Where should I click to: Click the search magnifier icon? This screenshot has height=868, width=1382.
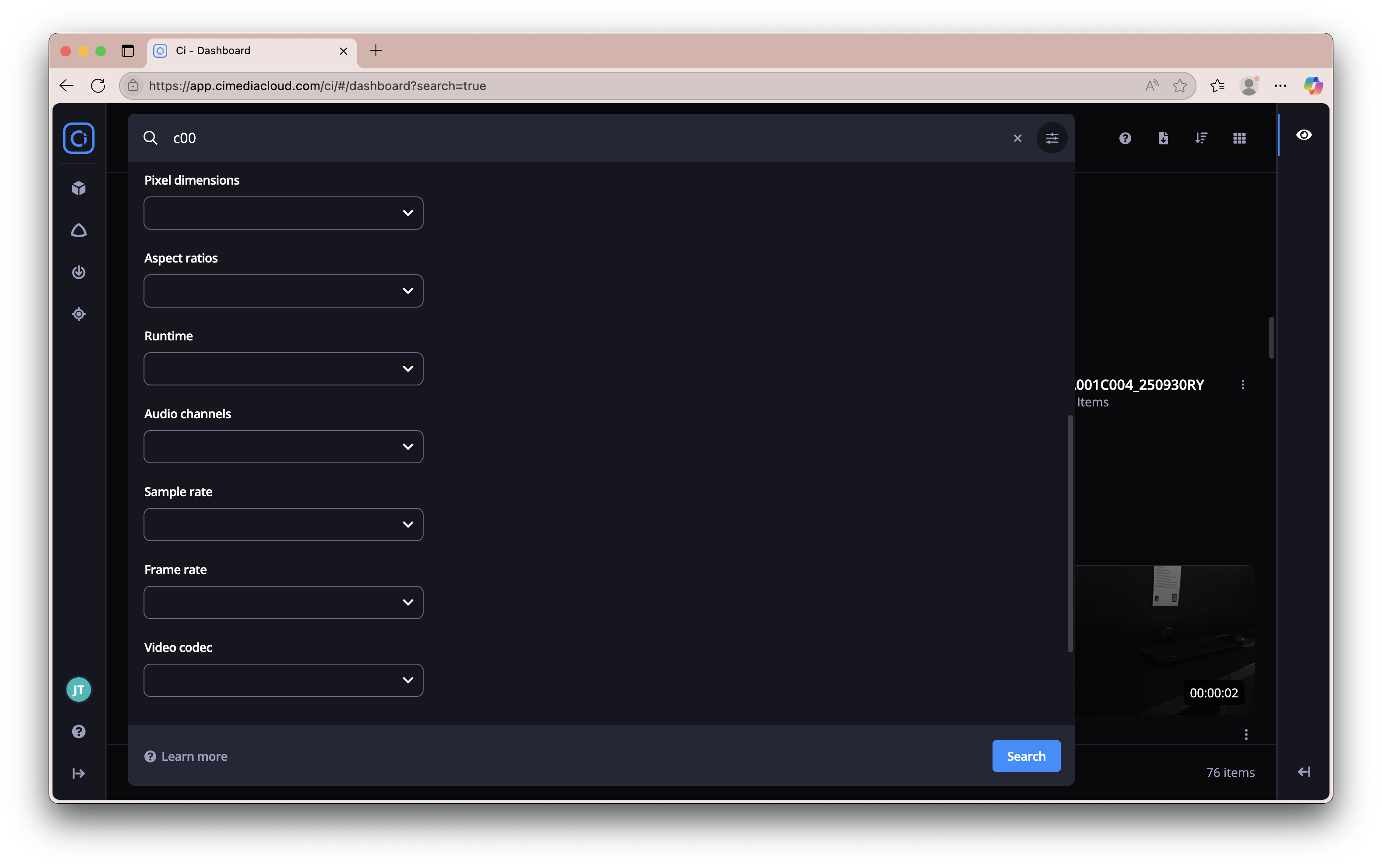151,138
